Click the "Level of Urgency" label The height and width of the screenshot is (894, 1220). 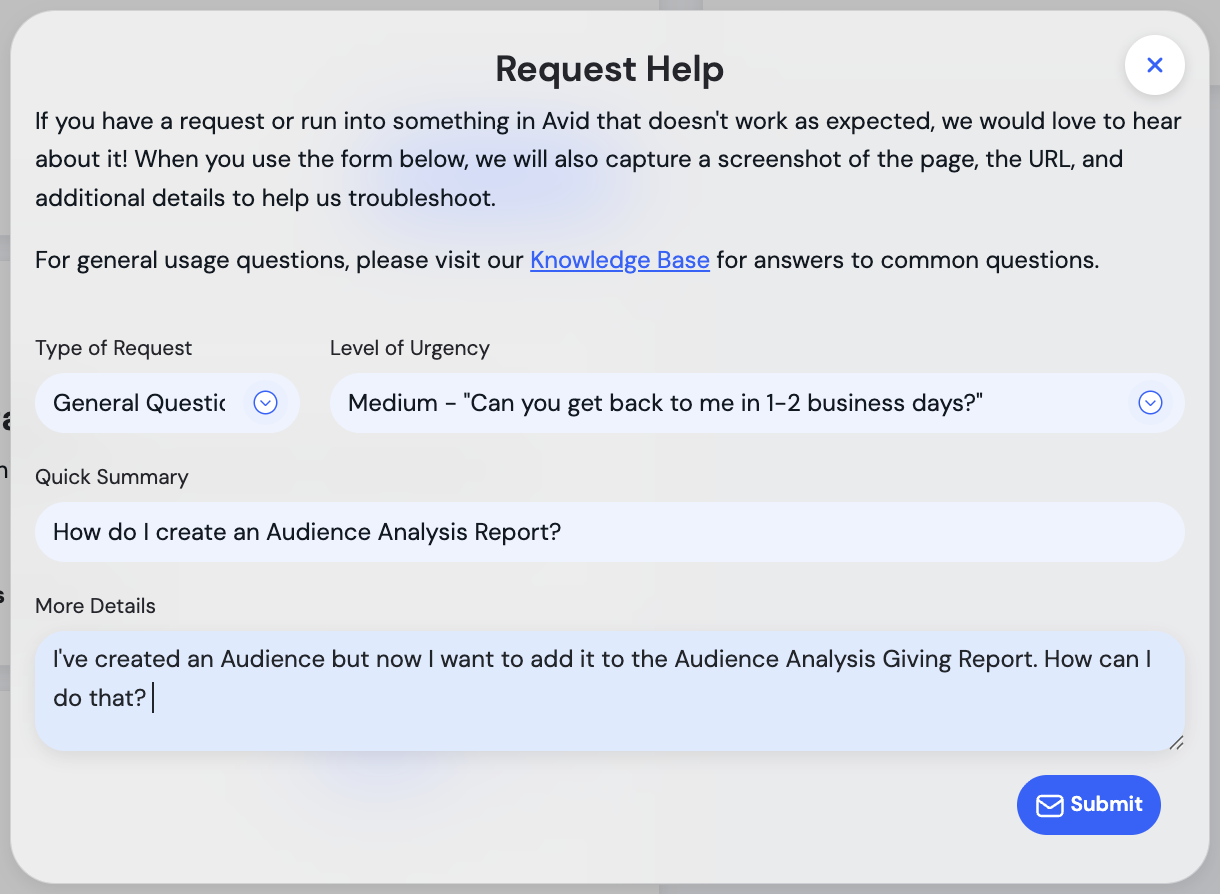[x=409, y=348]
